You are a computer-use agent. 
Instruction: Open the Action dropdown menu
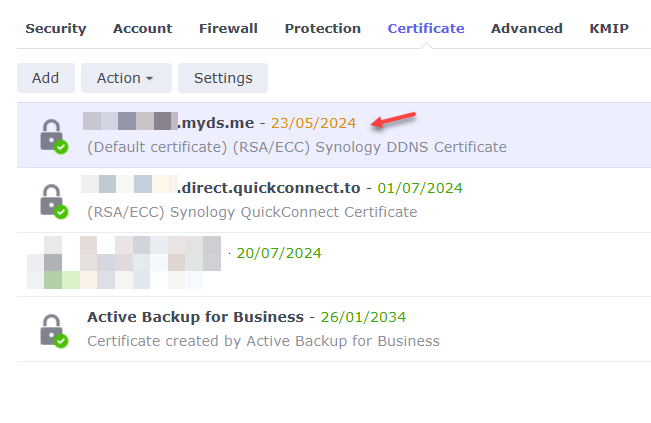point(126,78)
